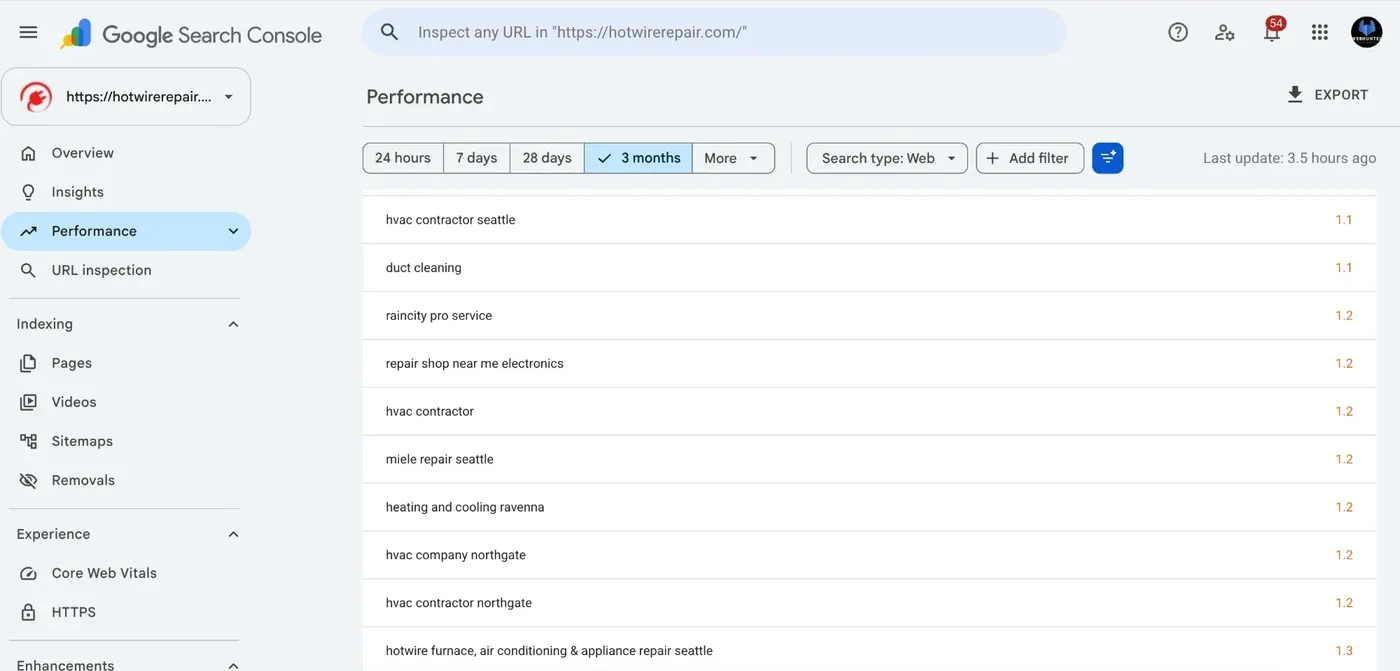Open the hamburger main menu

[x=28, y=32]
